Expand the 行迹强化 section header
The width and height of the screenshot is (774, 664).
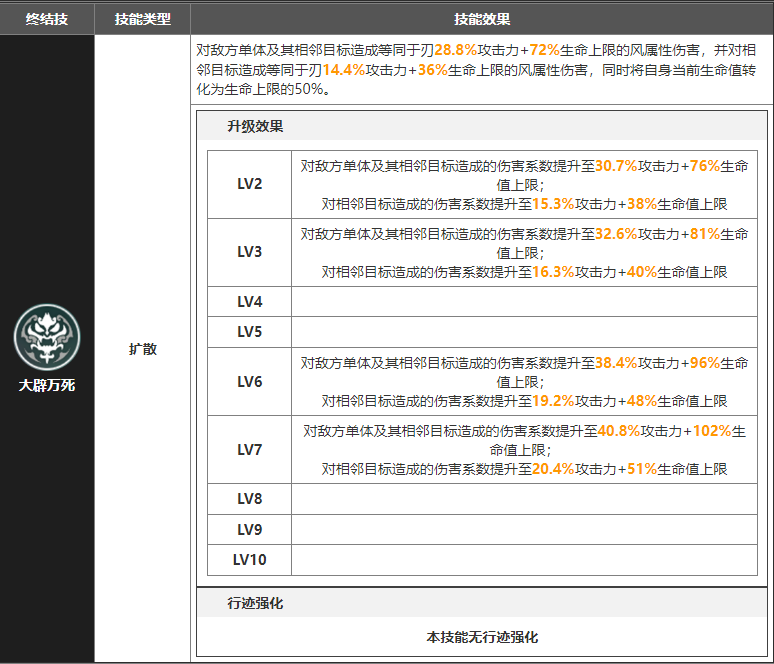[255, 604]
